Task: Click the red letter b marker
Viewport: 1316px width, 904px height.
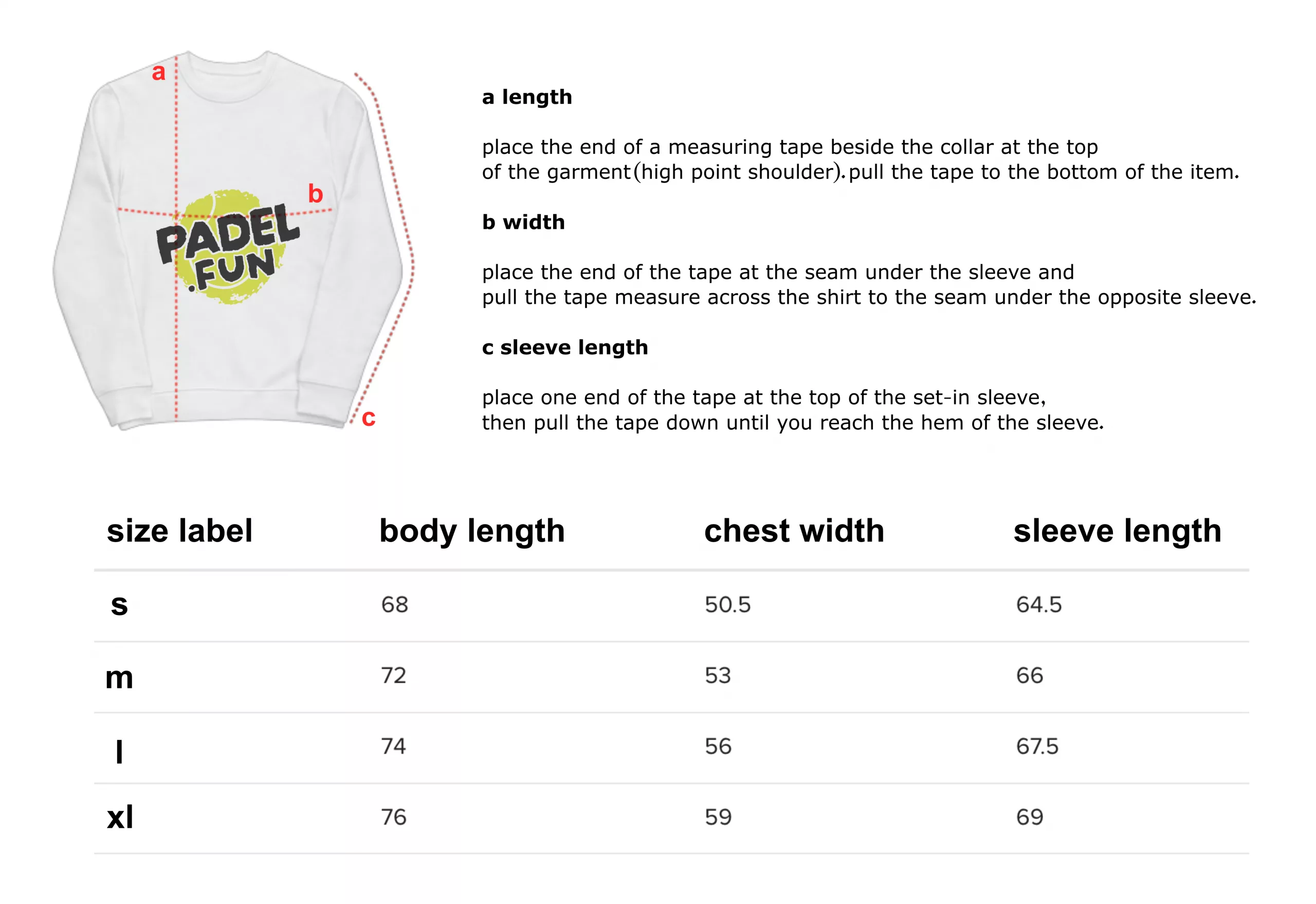Action: 316,194
